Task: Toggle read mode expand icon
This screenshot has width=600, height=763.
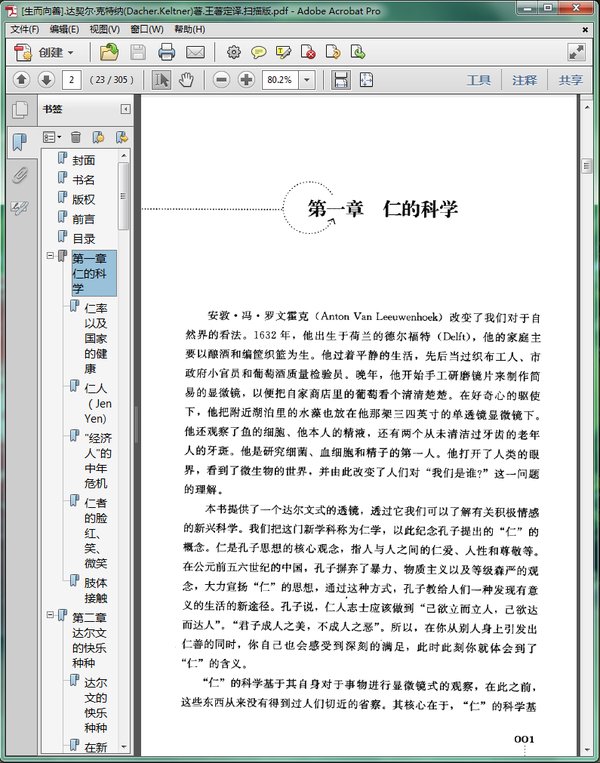Action: [577, 52]
